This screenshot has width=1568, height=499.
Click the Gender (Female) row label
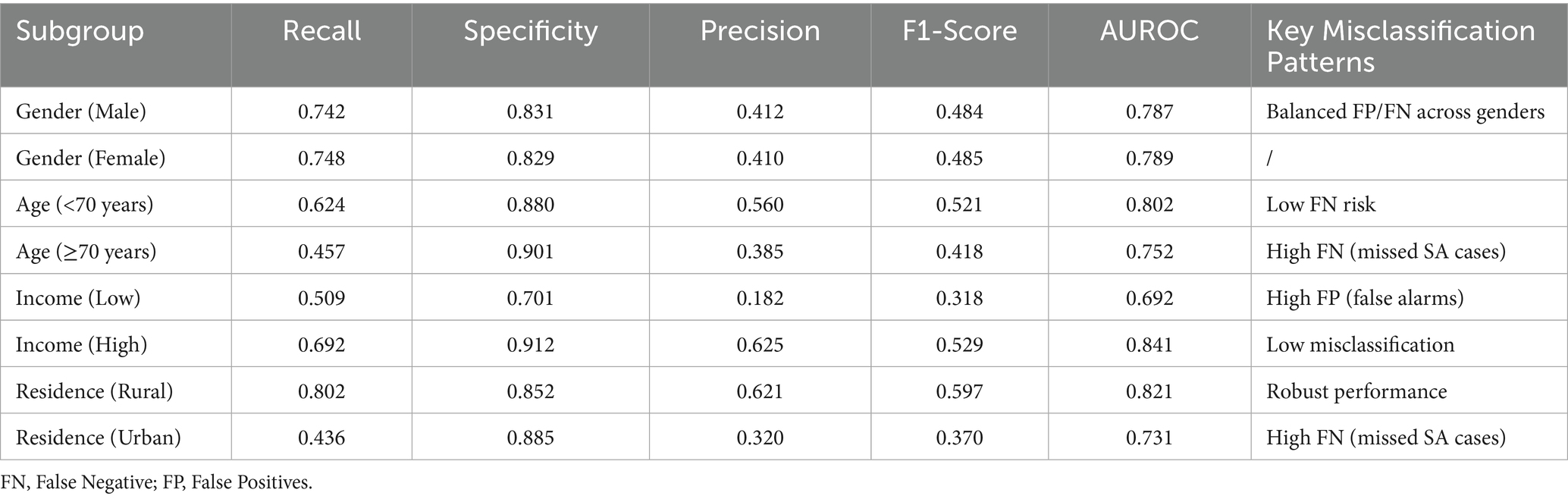pyautogui.click(x=90, y=158)
